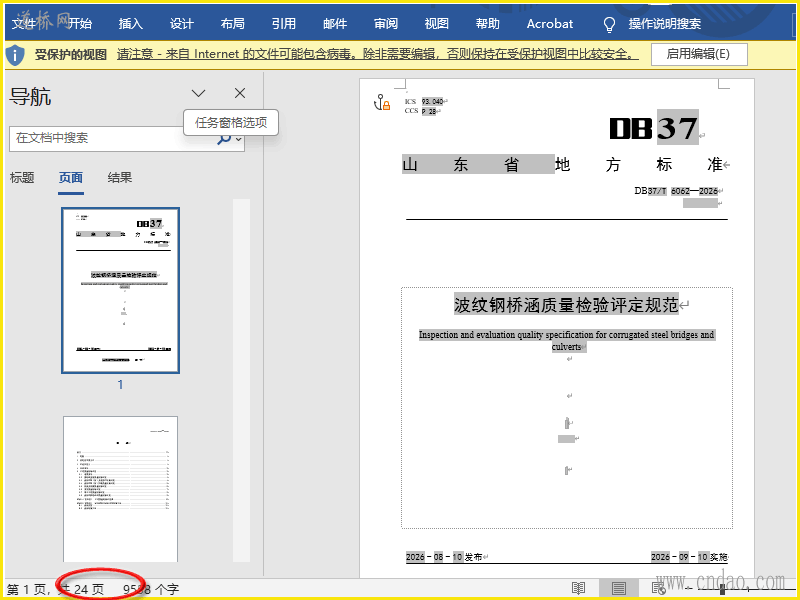Screen dimensions: 800x600
Task: Click the anchor lock icon in document
Action: (382, 103)
